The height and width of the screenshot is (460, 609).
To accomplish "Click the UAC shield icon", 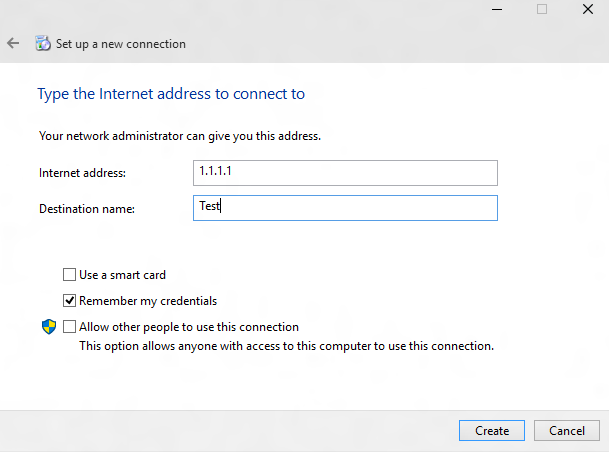I will [x=48, y=327].
